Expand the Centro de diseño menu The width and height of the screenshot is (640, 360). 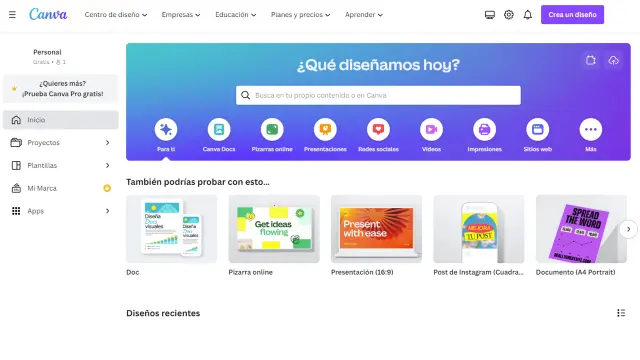pyautogui.click(x=116, y=15)
